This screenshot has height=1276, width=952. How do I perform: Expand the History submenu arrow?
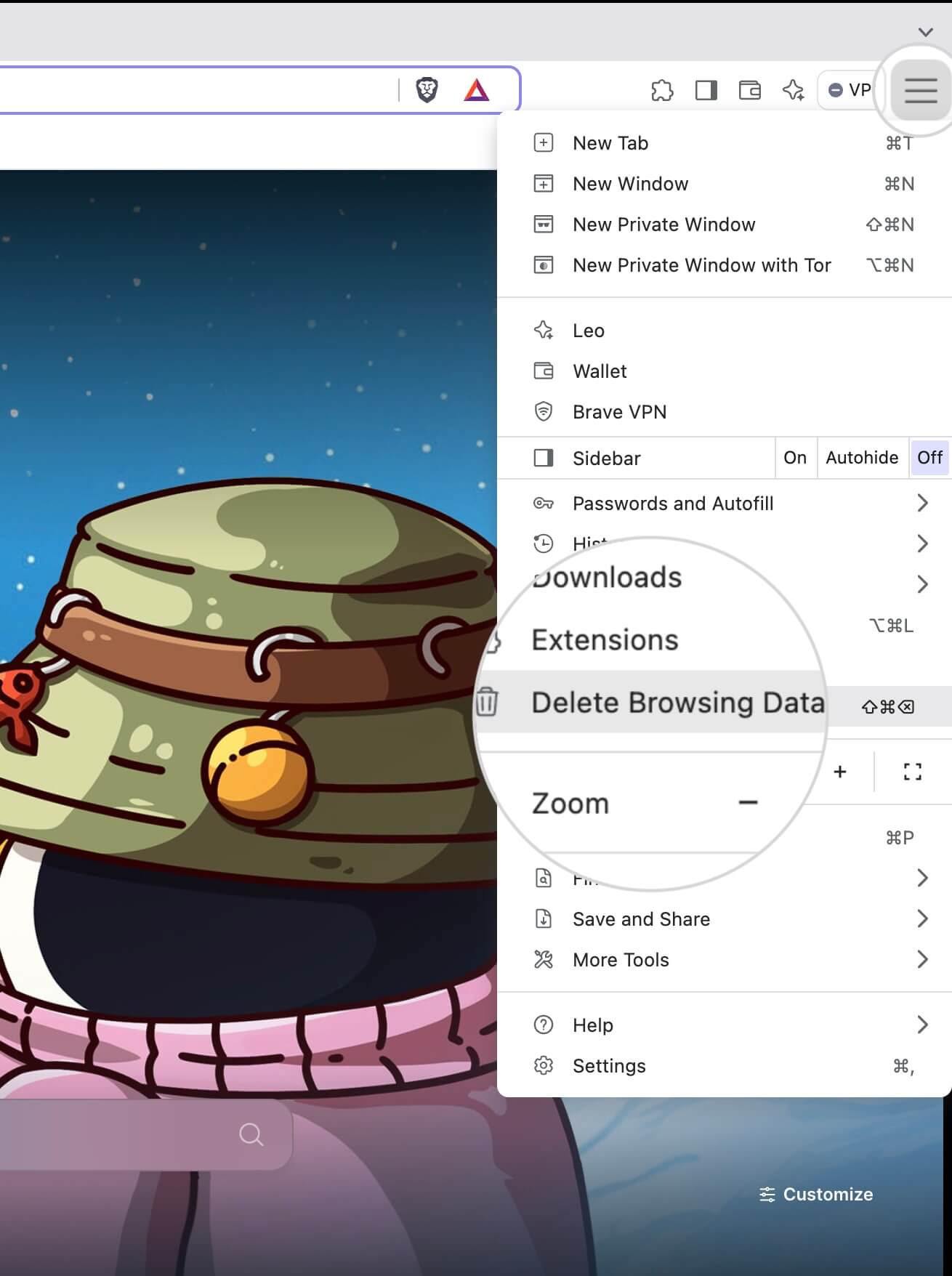click(x=922, y=544)
